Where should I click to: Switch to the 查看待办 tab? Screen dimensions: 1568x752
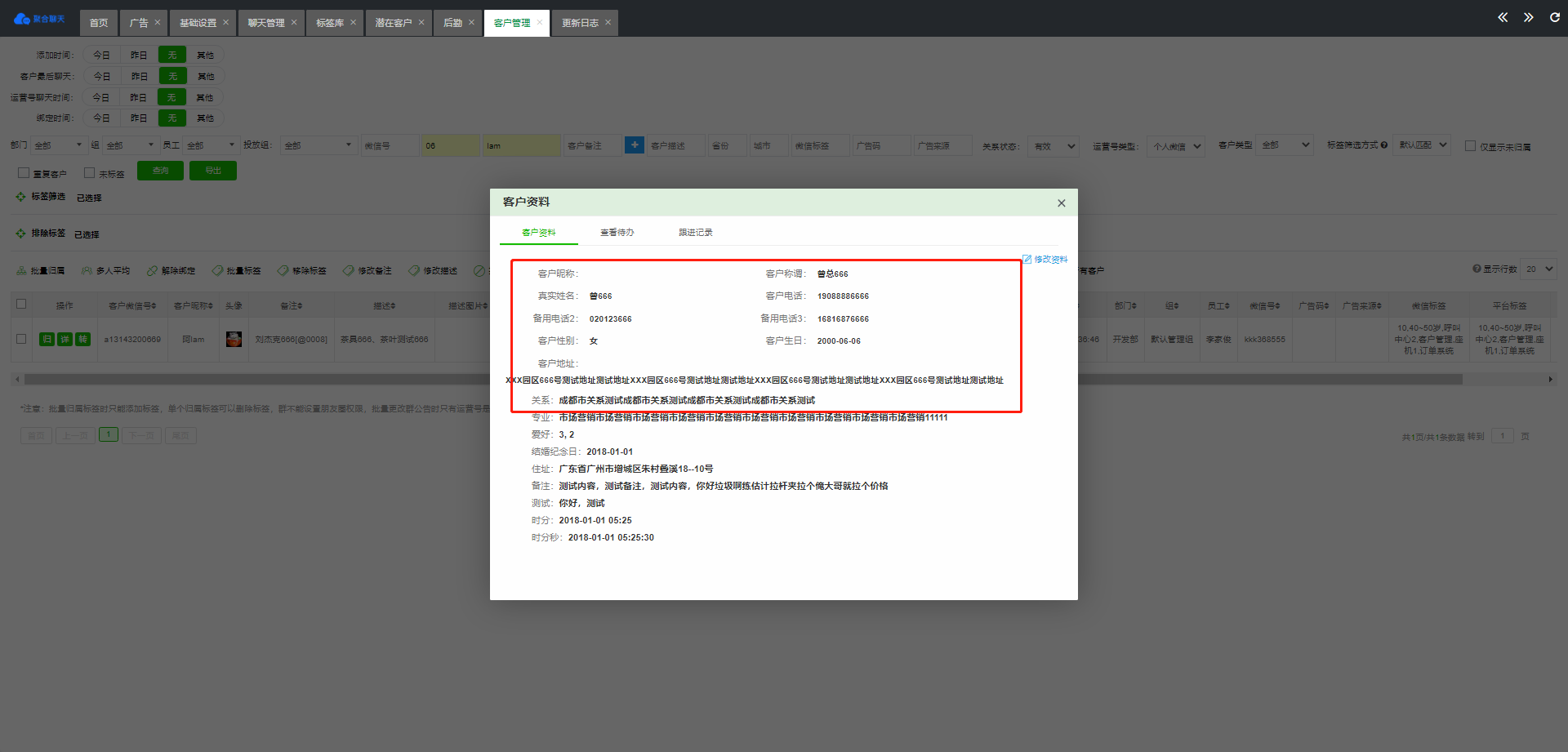(x=617, y=233)
